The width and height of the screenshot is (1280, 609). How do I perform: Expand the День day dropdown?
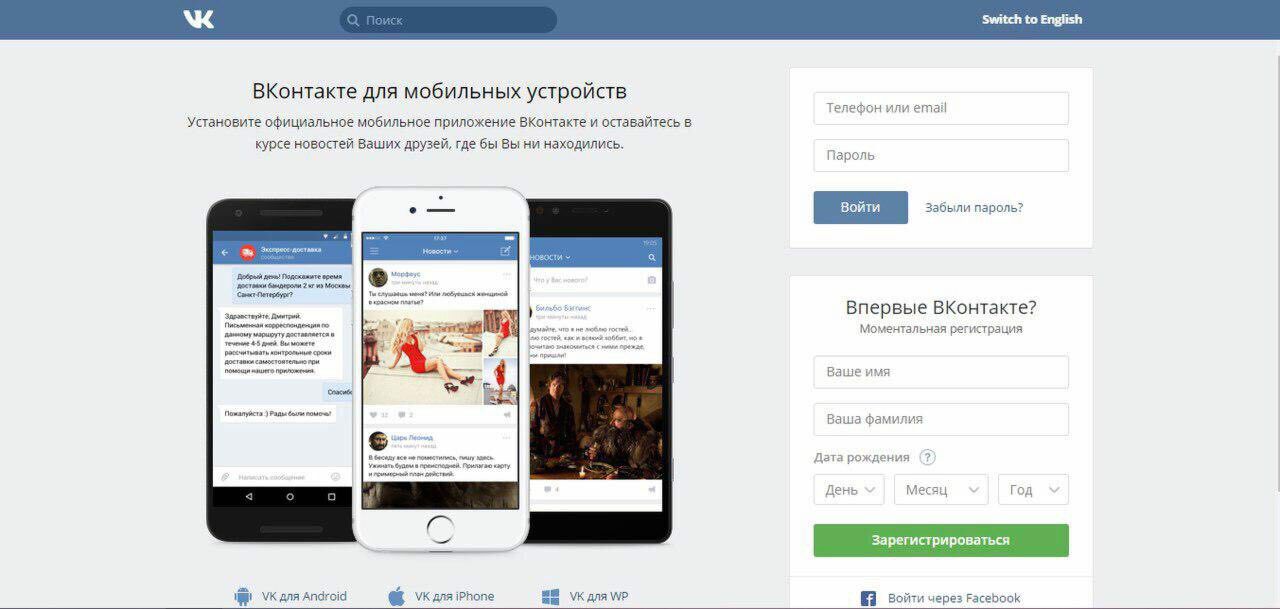point(849,490)
